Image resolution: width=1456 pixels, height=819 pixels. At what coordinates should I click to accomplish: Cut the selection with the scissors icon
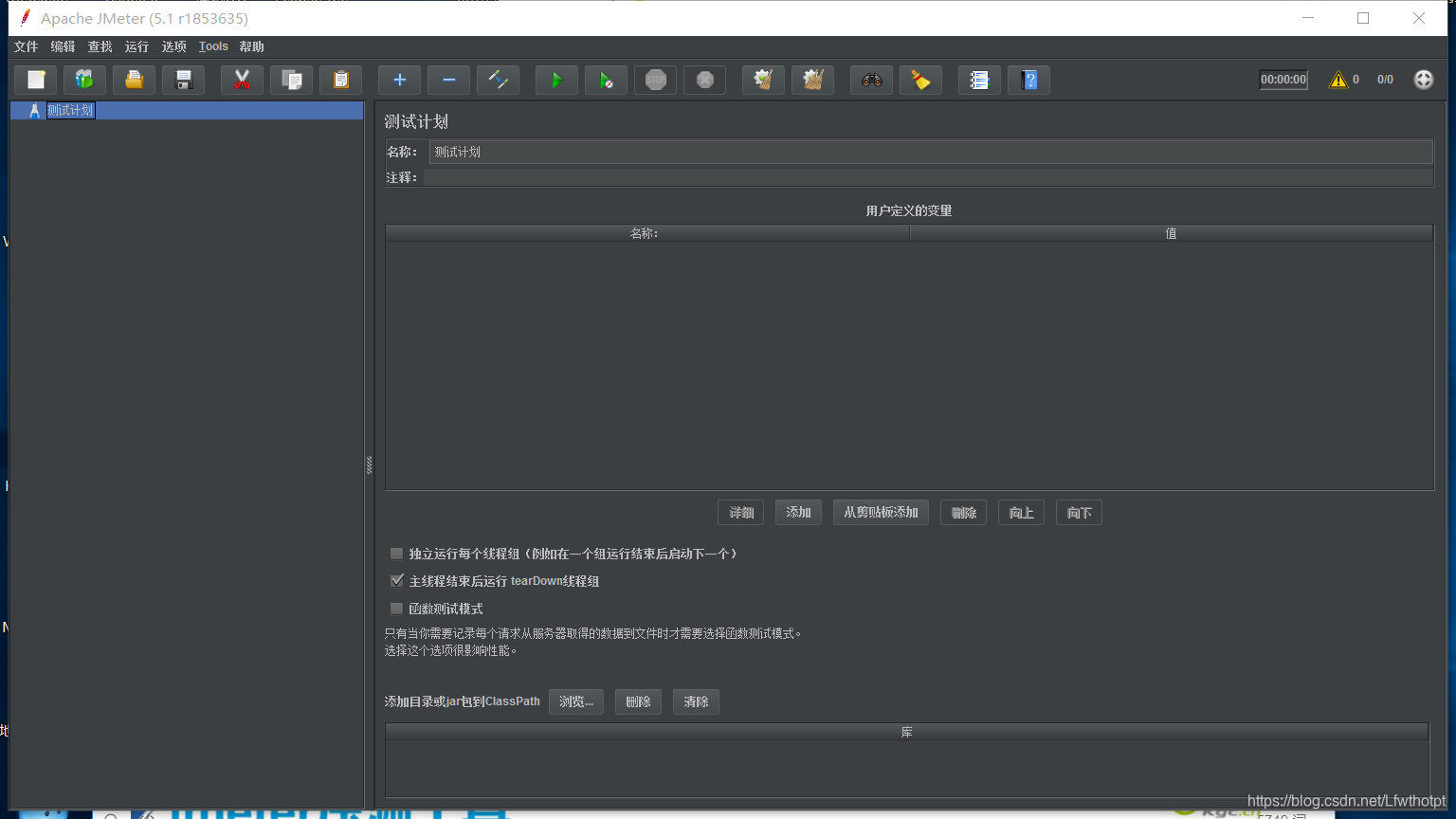click(243, 80)
